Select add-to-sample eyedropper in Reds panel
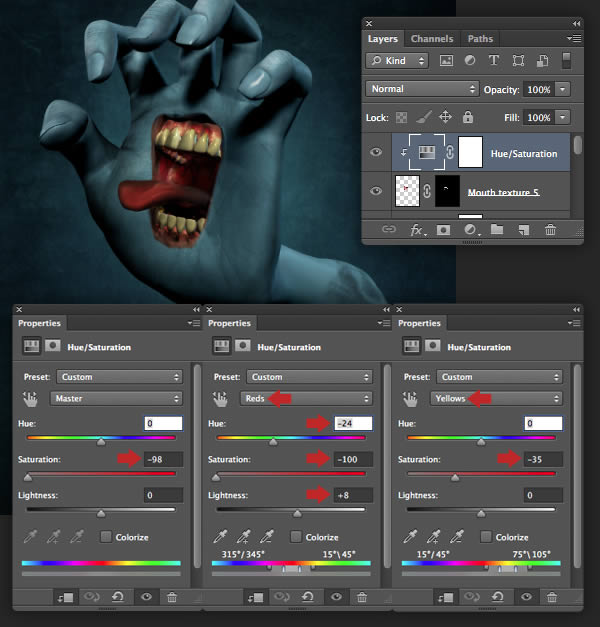Screen dimensions: 600x627 point(243,536)
